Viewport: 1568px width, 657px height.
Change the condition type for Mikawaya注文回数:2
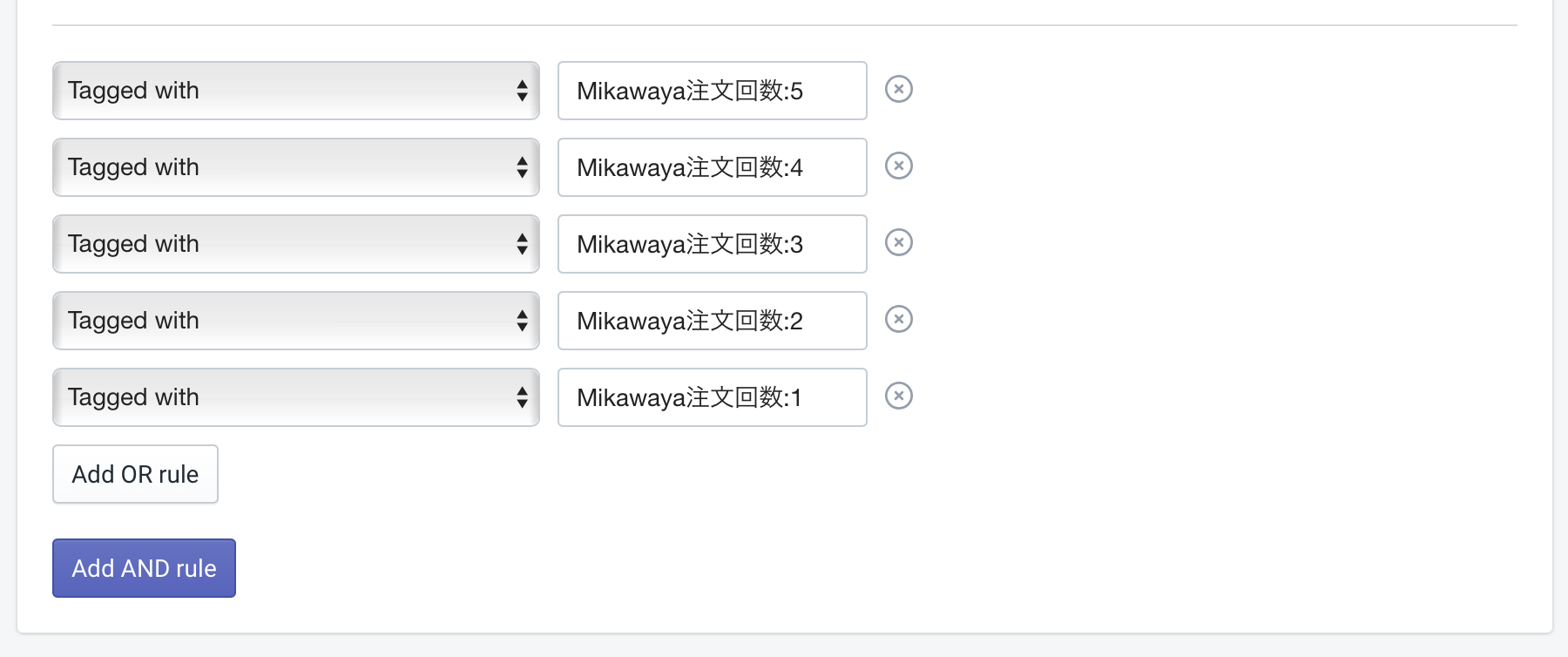coord(295,321)
